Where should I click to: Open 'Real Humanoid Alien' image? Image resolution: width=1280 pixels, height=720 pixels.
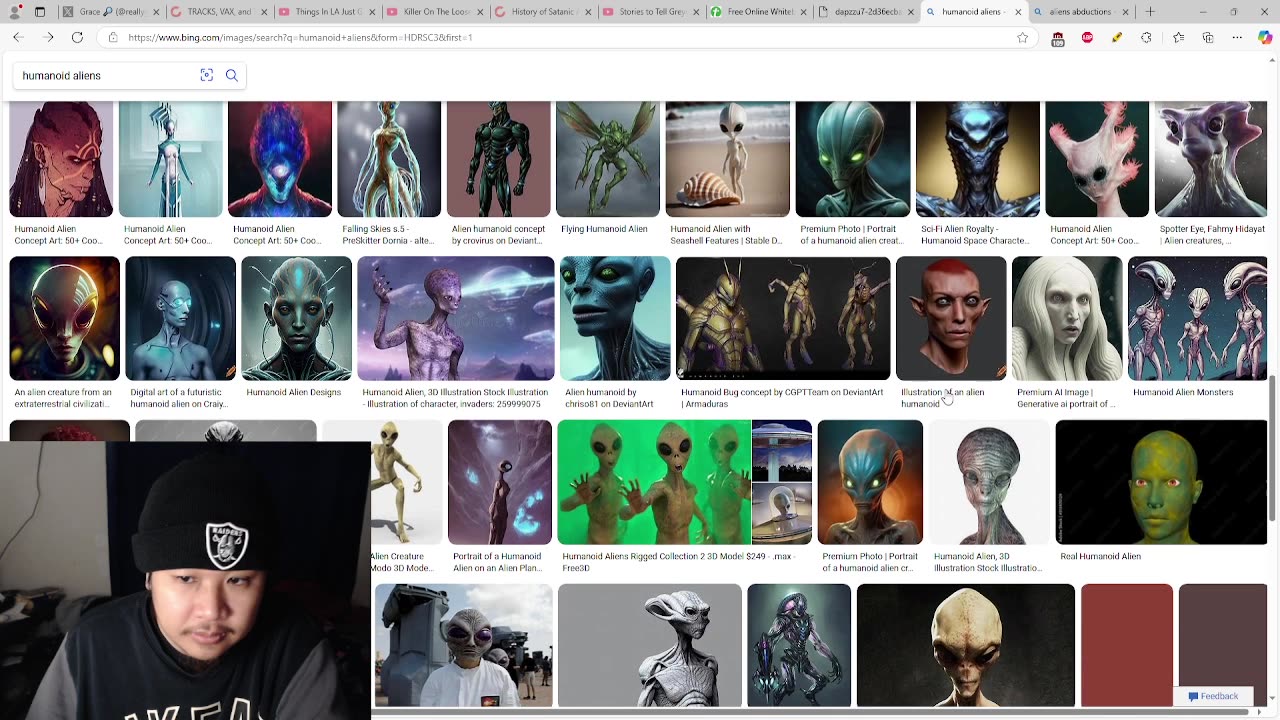(1161, 482)
